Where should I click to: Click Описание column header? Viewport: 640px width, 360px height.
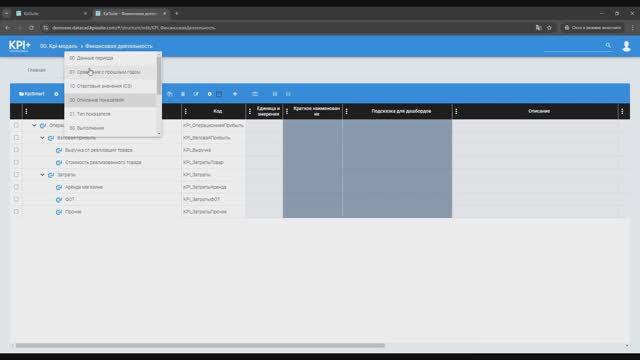coord(539,111)
